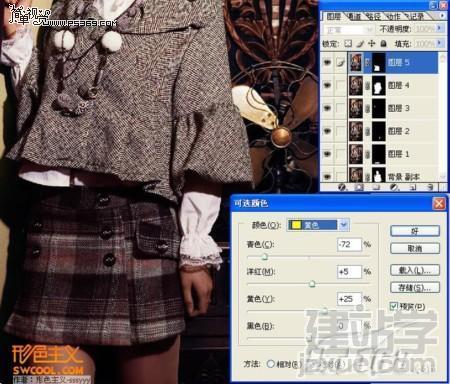This screenshot has width=450, height=384.
Task: Click delete layer trash icon
Action: pos(430,187)
